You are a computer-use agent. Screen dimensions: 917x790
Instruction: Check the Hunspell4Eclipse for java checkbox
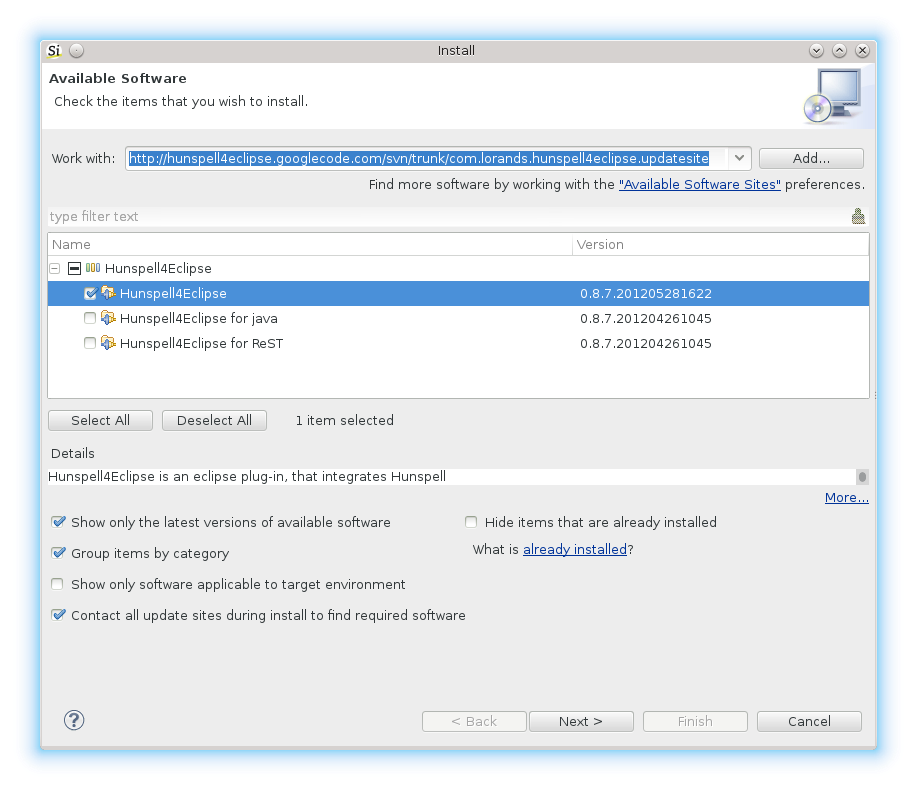coord(89,318)
